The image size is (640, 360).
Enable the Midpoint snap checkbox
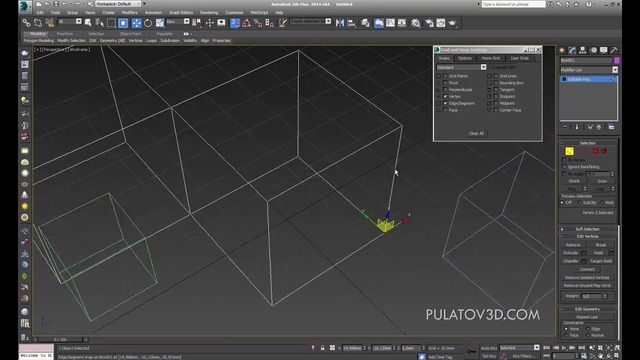click(496, 103)
